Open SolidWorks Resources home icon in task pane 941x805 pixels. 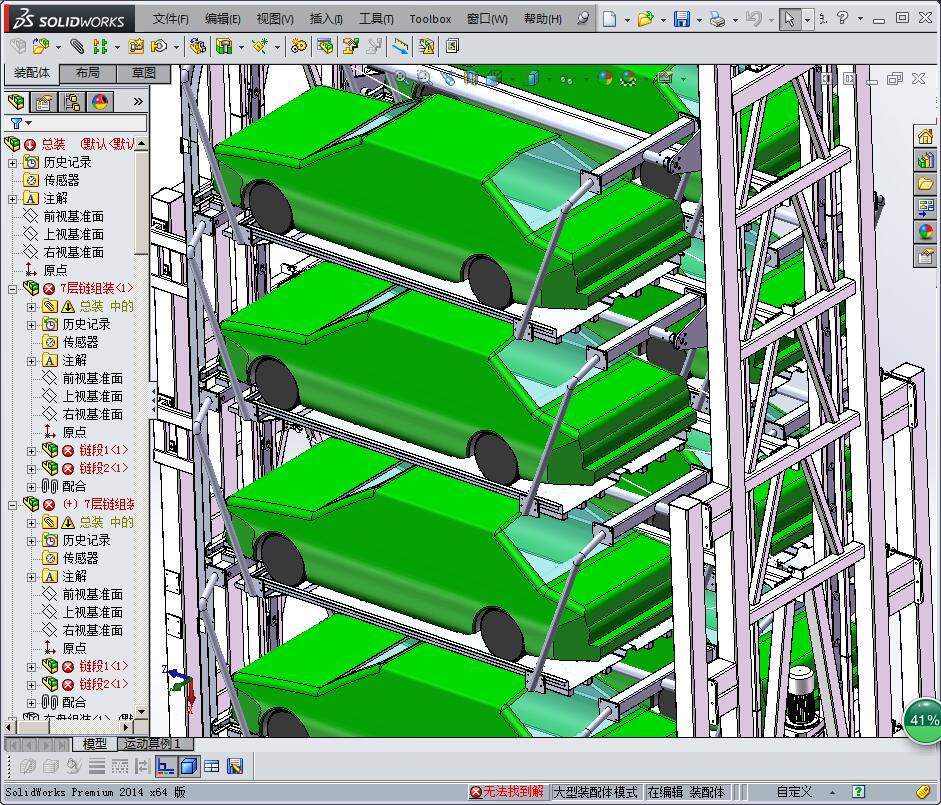(x=925, y=137)
